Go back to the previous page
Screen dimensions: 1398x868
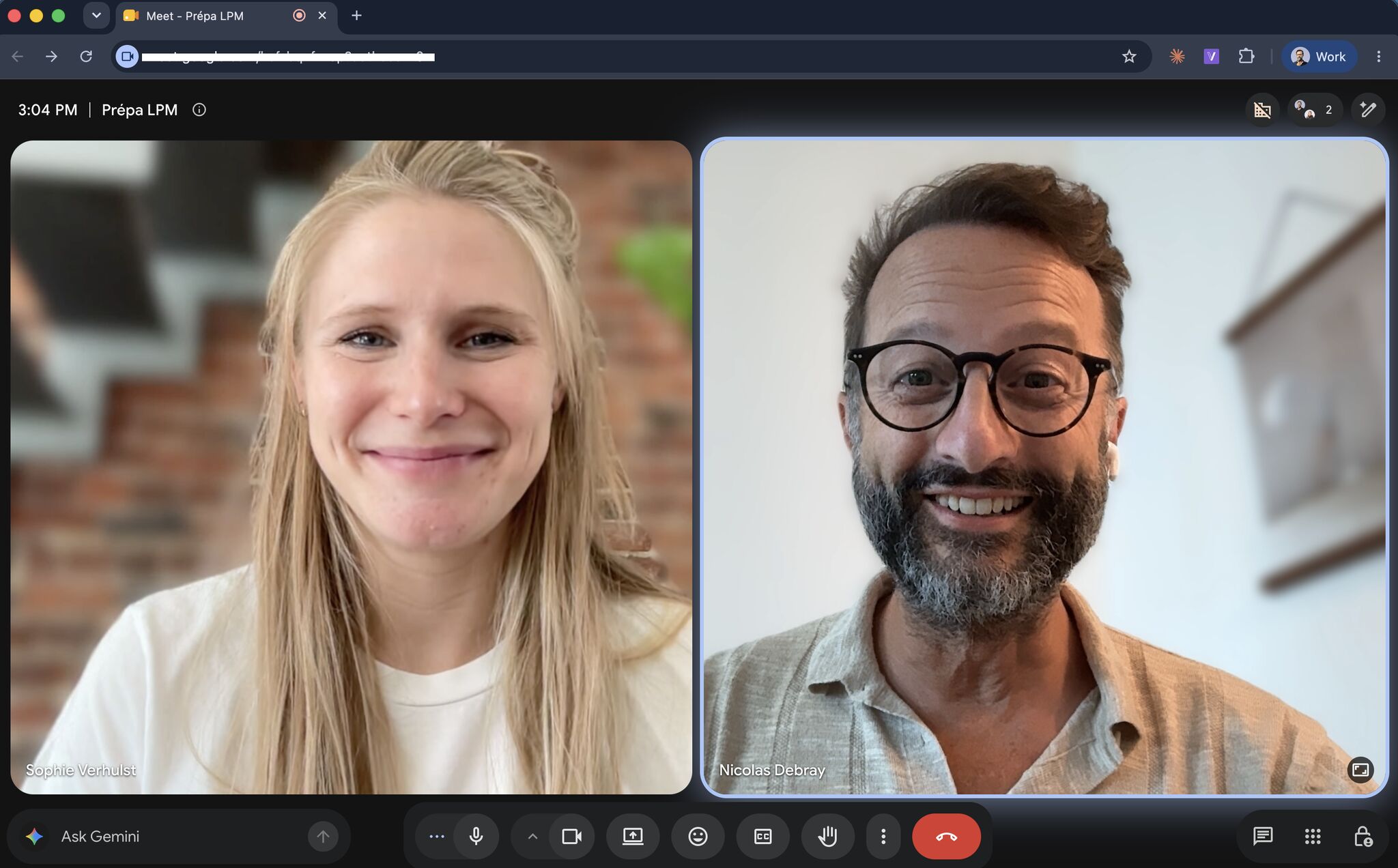[18, 57]
